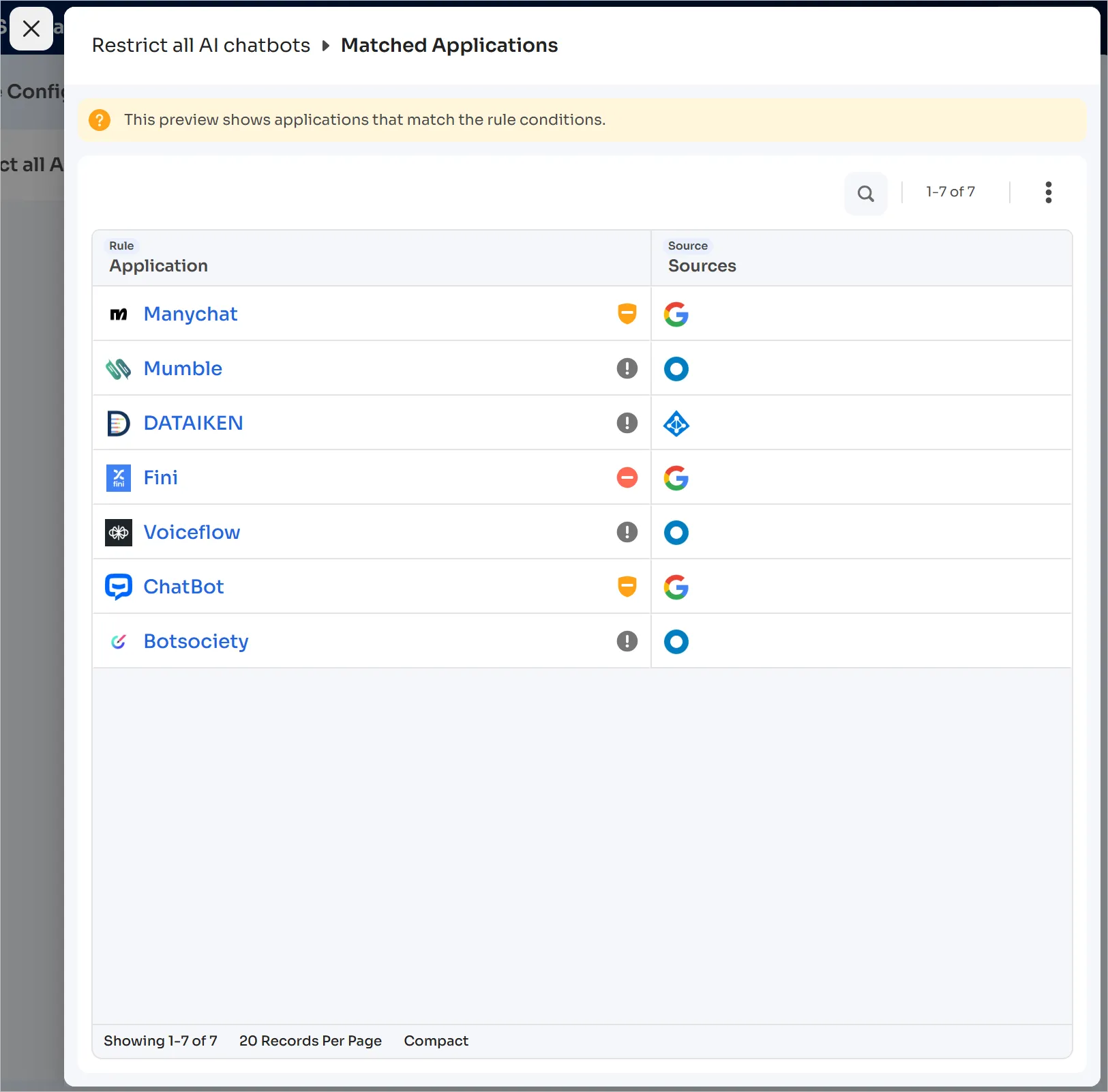
Task: Click the Okta source icon for Voiceflow
Action: coord(676,533)
